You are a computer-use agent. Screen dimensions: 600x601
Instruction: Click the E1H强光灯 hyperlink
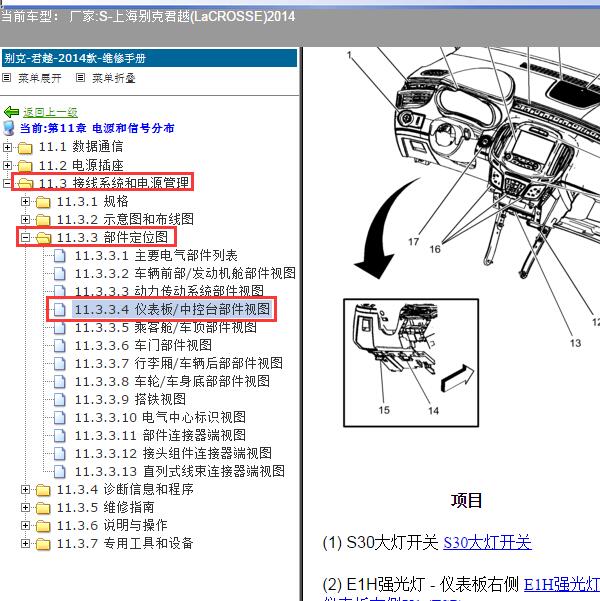point(562,585)
